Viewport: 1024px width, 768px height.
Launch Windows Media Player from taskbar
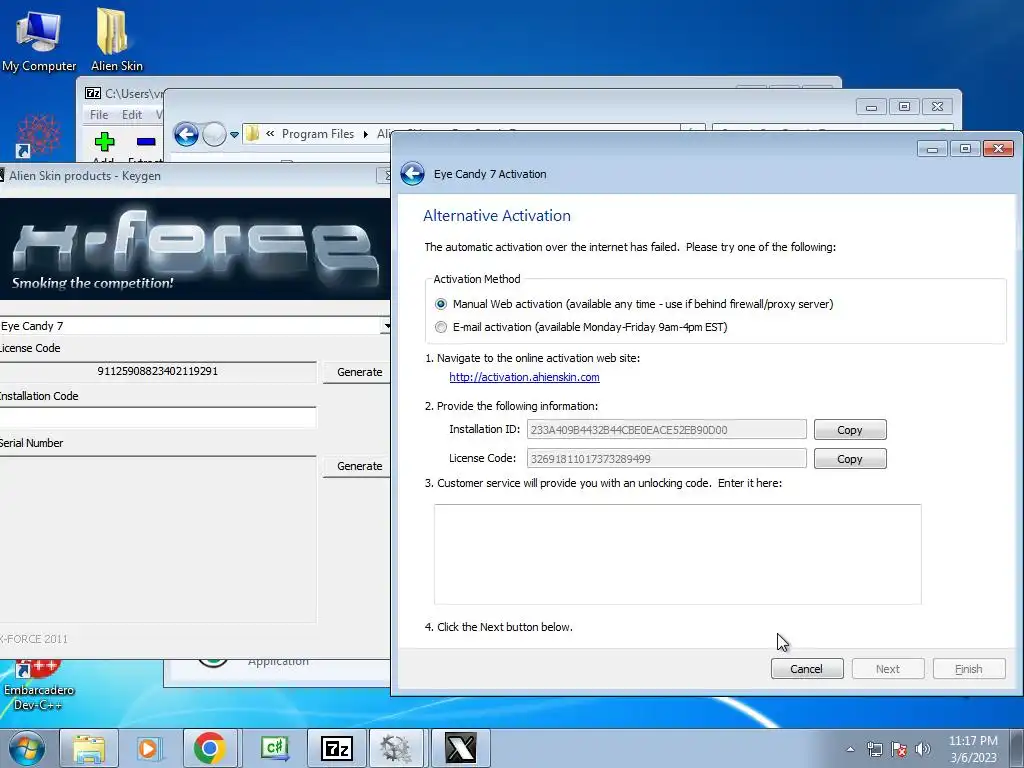pyautogui.click(x=148, y=748)
